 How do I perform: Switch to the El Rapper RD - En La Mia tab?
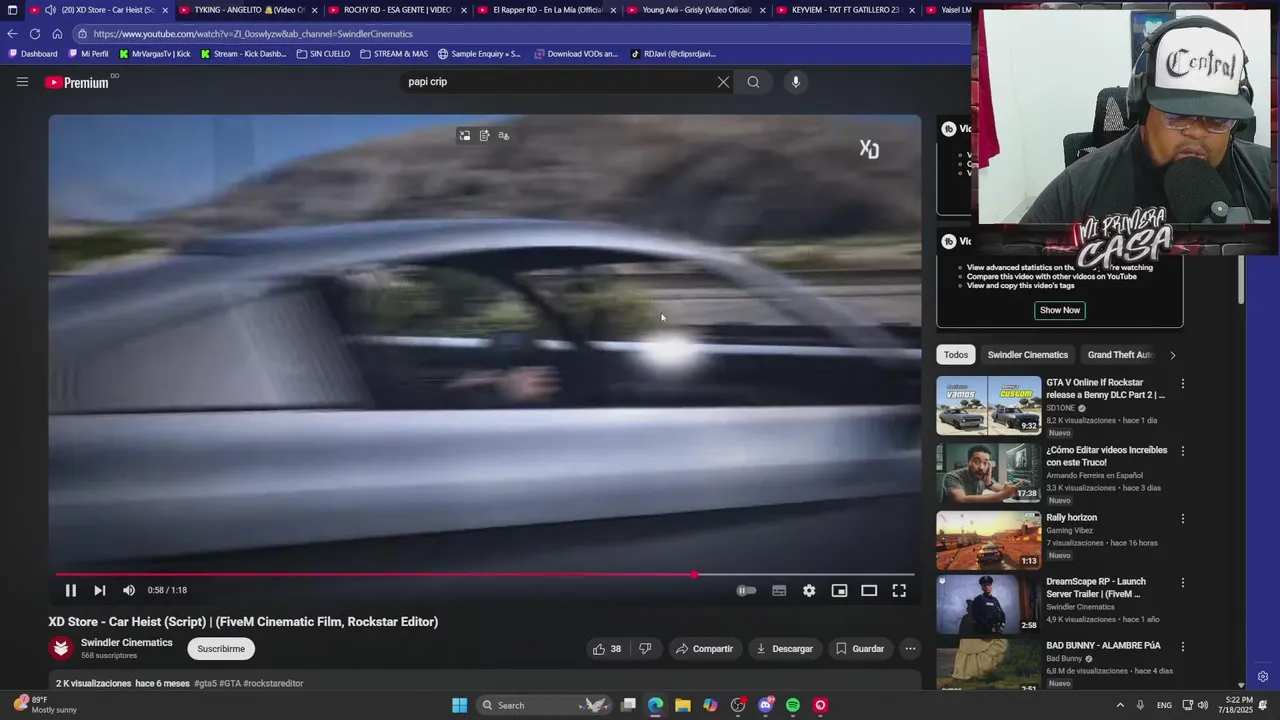pyautogui.click(x=545, y=10)
